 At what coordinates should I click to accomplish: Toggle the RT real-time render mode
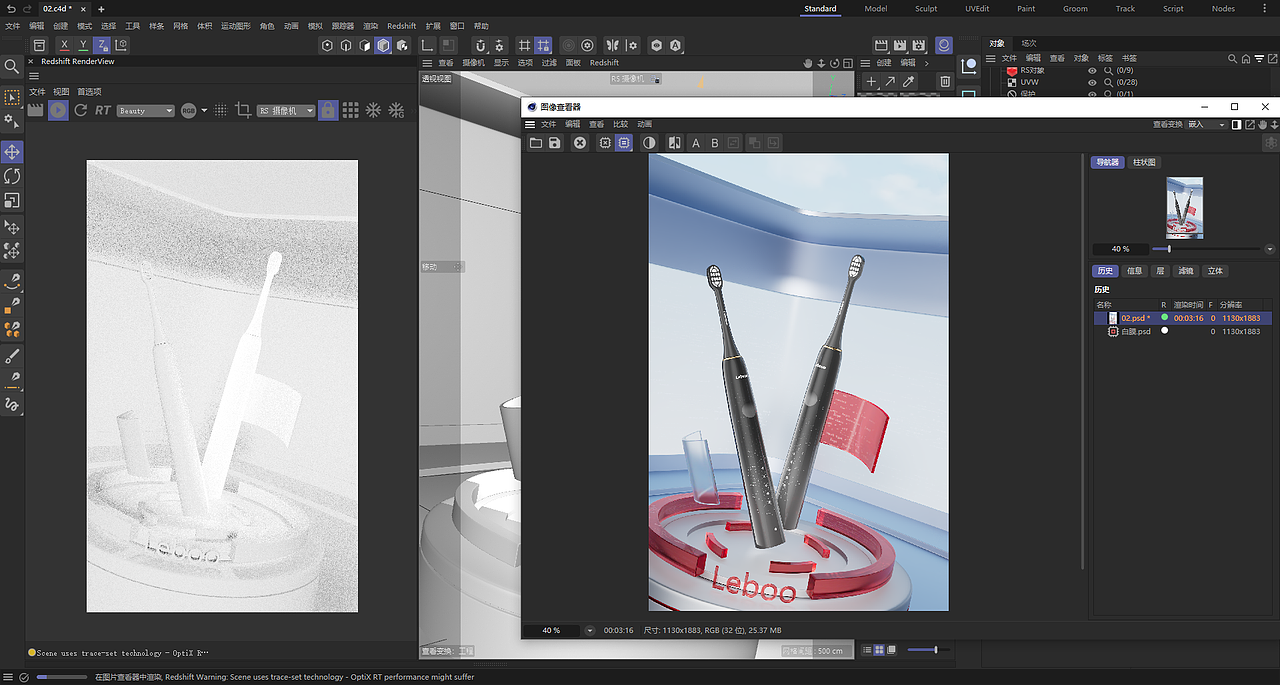(x=102, y=110)
